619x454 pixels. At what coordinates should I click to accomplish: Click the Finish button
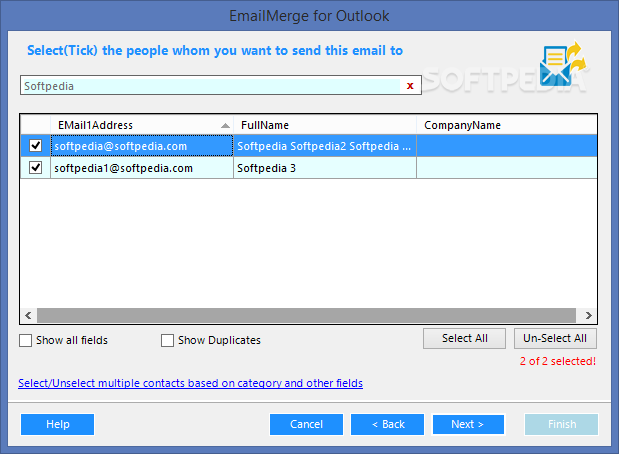(x=561, y=424)
